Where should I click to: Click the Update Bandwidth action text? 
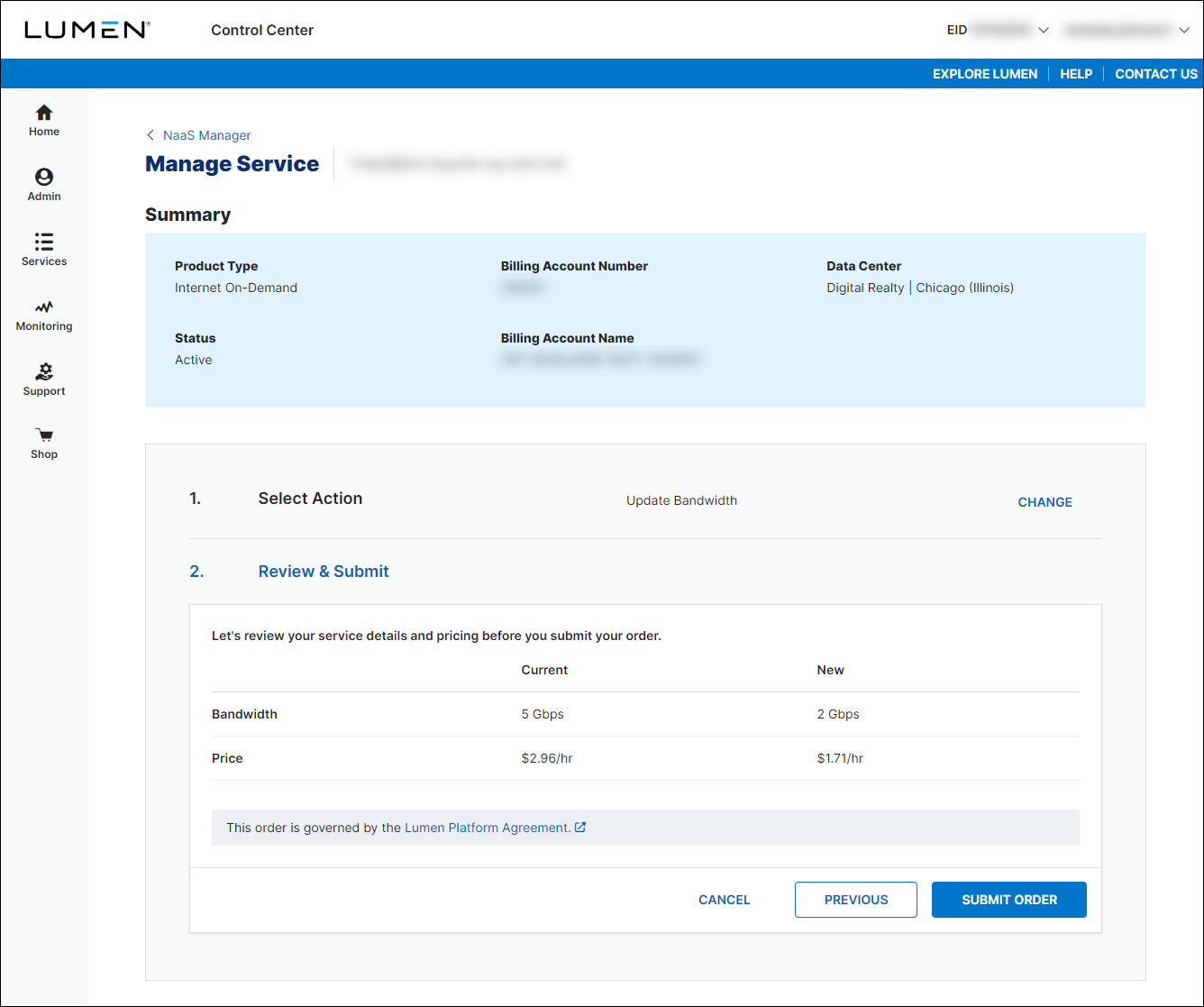pyautogui.click(x=682, y=500)
